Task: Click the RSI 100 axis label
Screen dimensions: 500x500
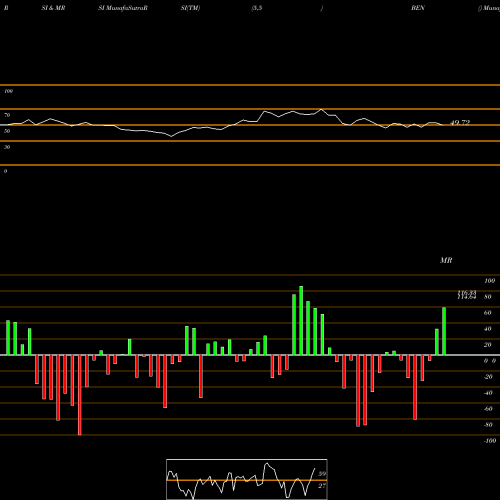Action: click(8, 91)
